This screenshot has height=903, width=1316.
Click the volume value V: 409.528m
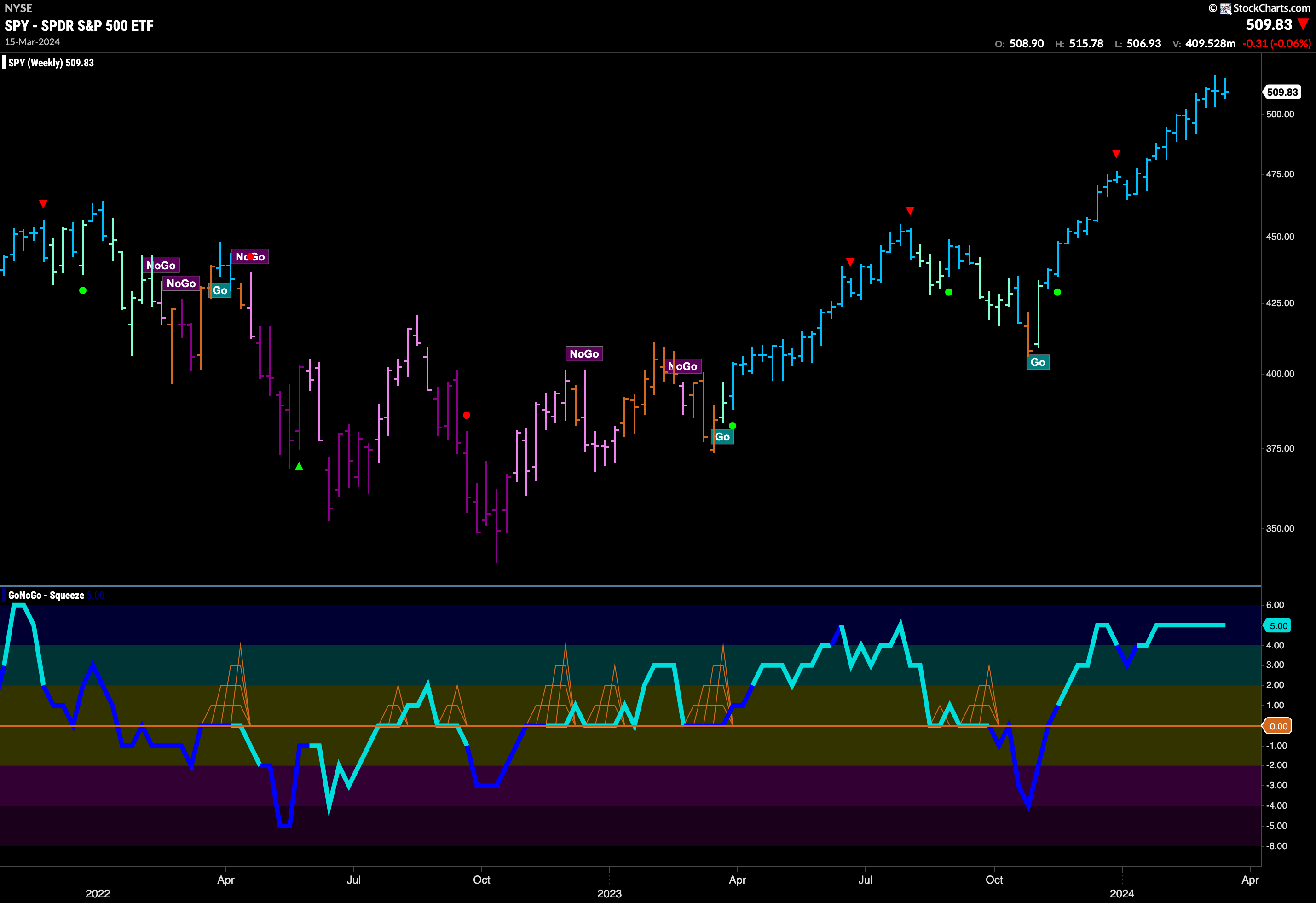[1204, 44]
